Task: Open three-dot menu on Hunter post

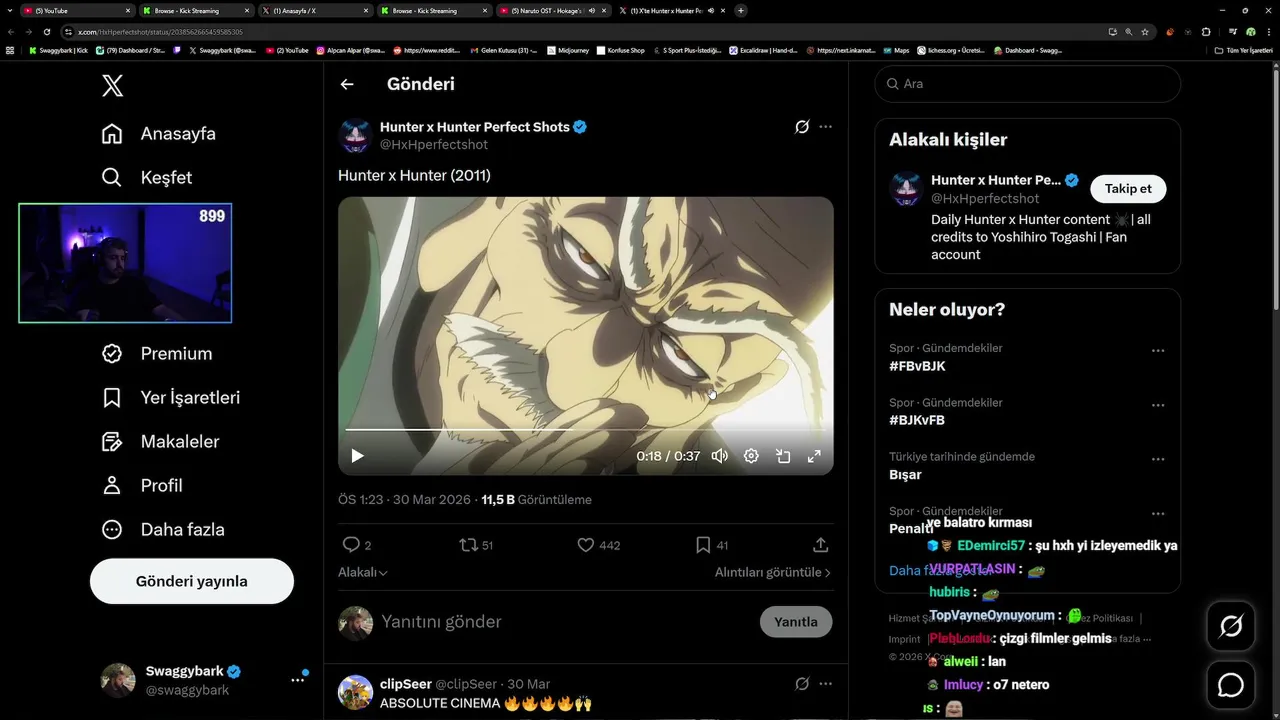Action: pyautogui.click(x=826, y=127)
